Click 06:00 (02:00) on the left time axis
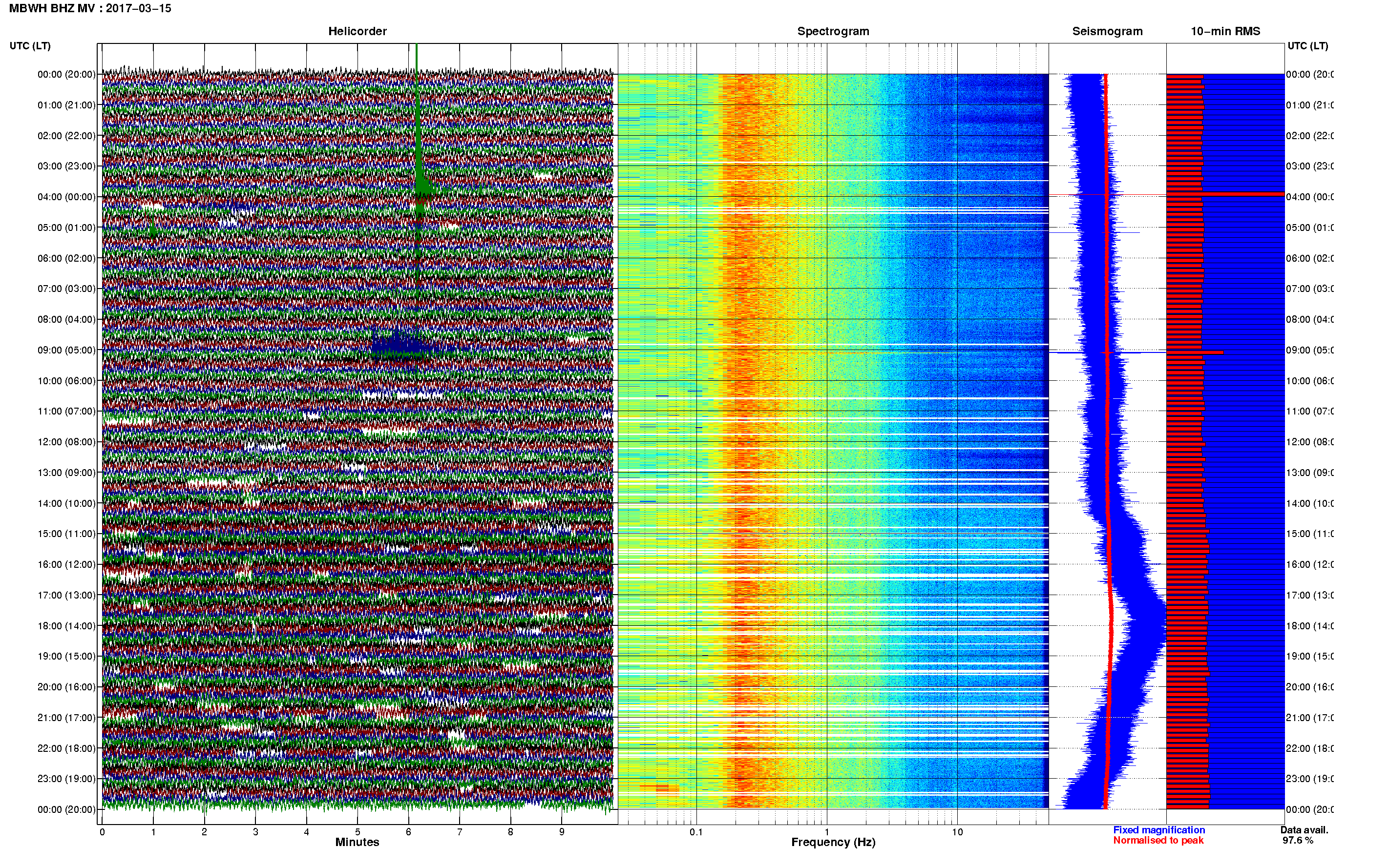 pyautogui.click(x=66, y=258)
